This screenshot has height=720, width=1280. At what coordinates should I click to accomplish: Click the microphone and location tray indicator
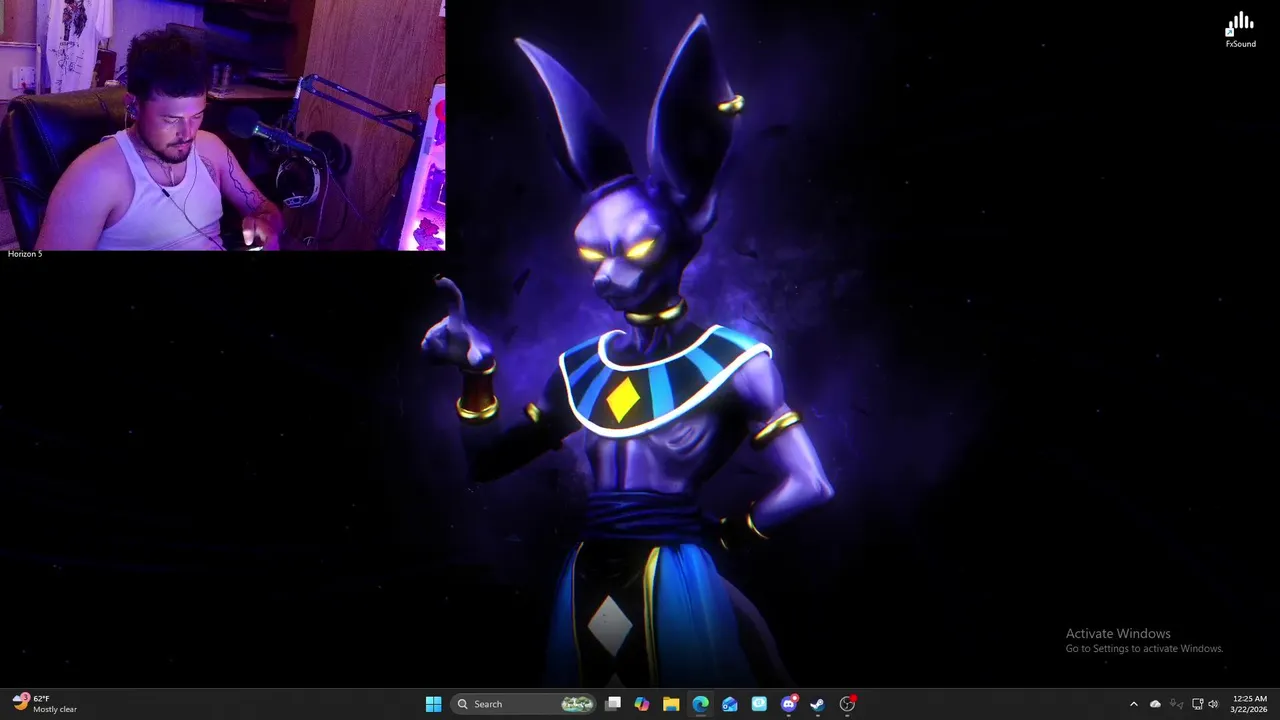[1176, 704]
